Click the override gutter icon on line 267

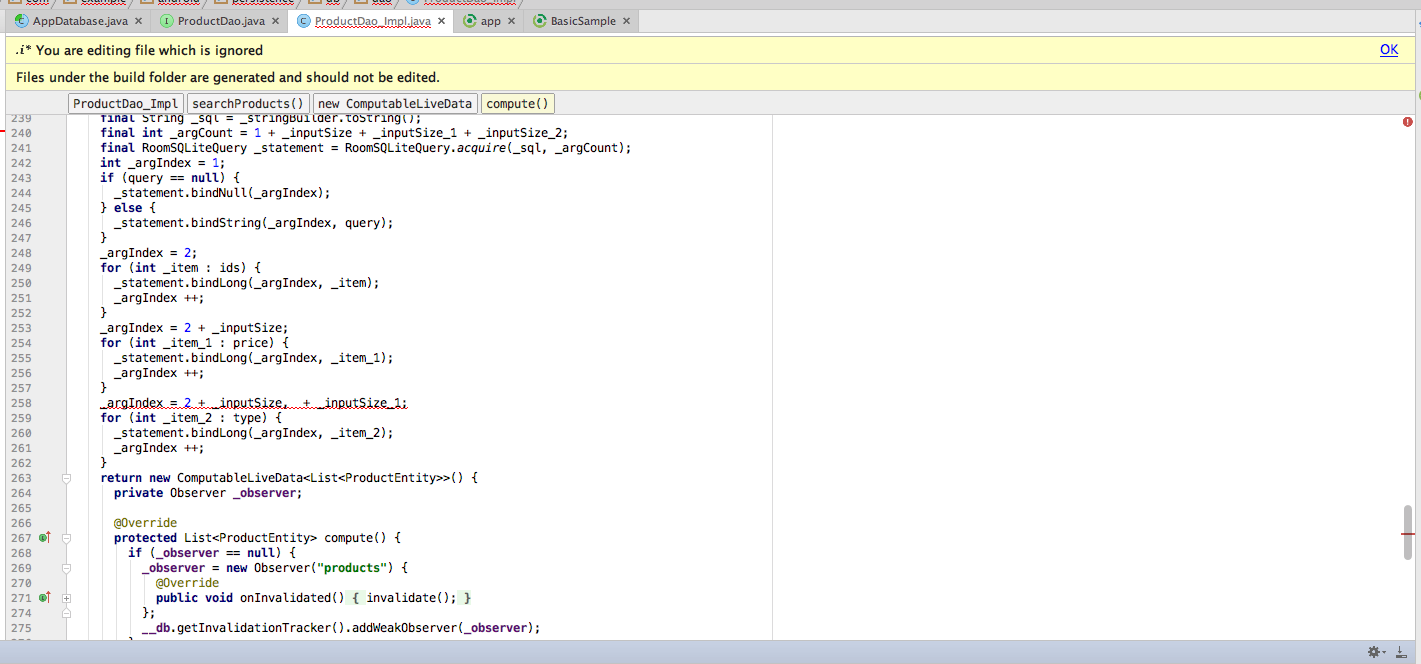coord(44,538)
